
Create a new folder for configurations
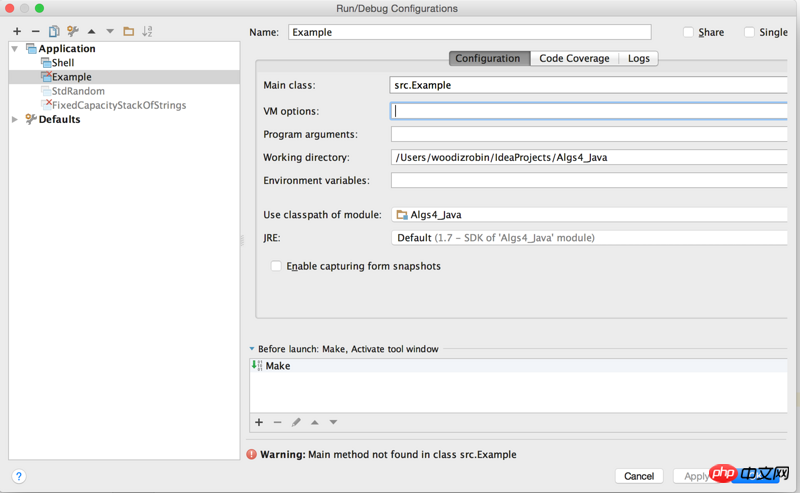point(128,31)
